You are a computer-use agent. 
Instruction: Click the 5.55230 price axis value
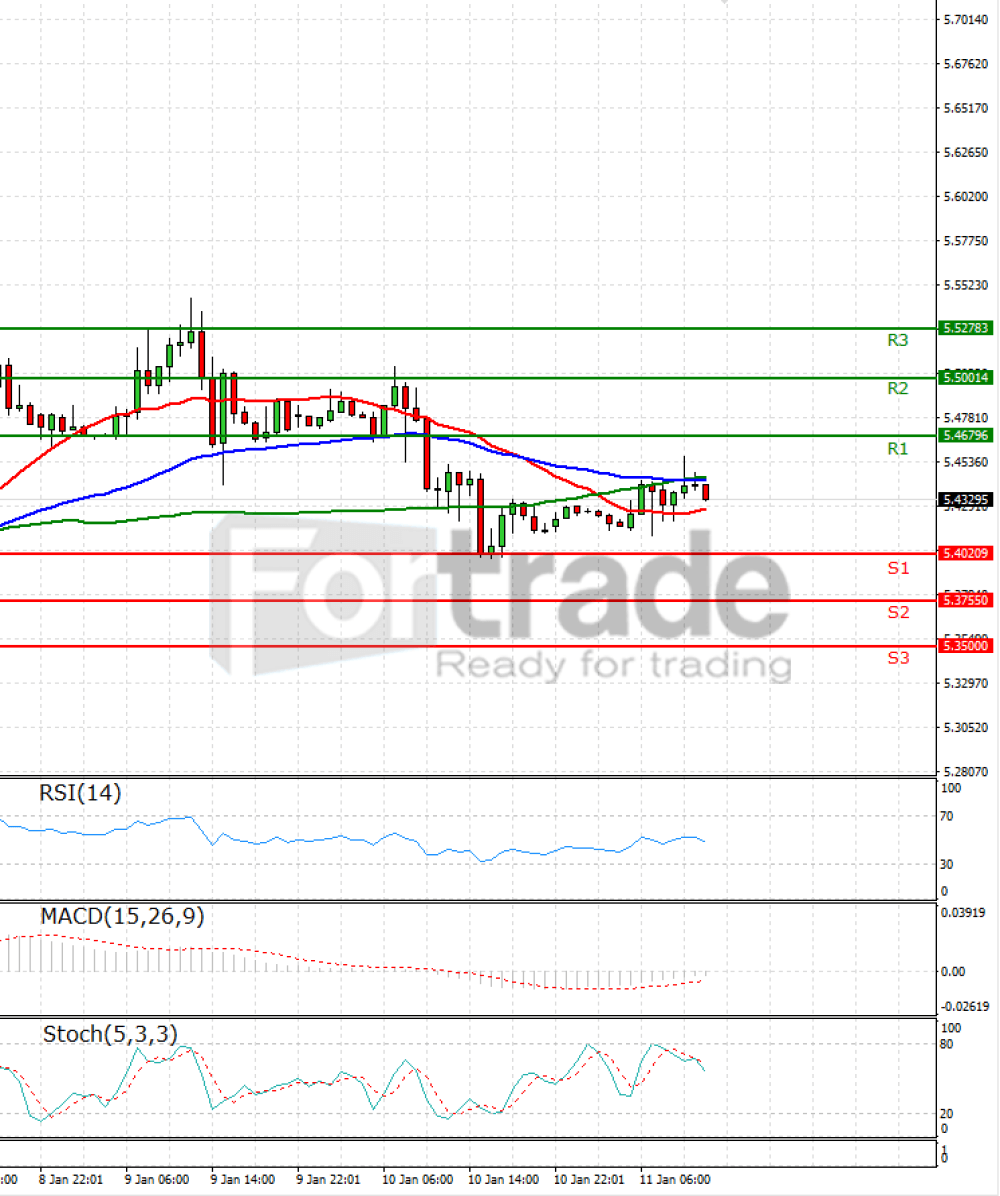(x=966, y=285)
